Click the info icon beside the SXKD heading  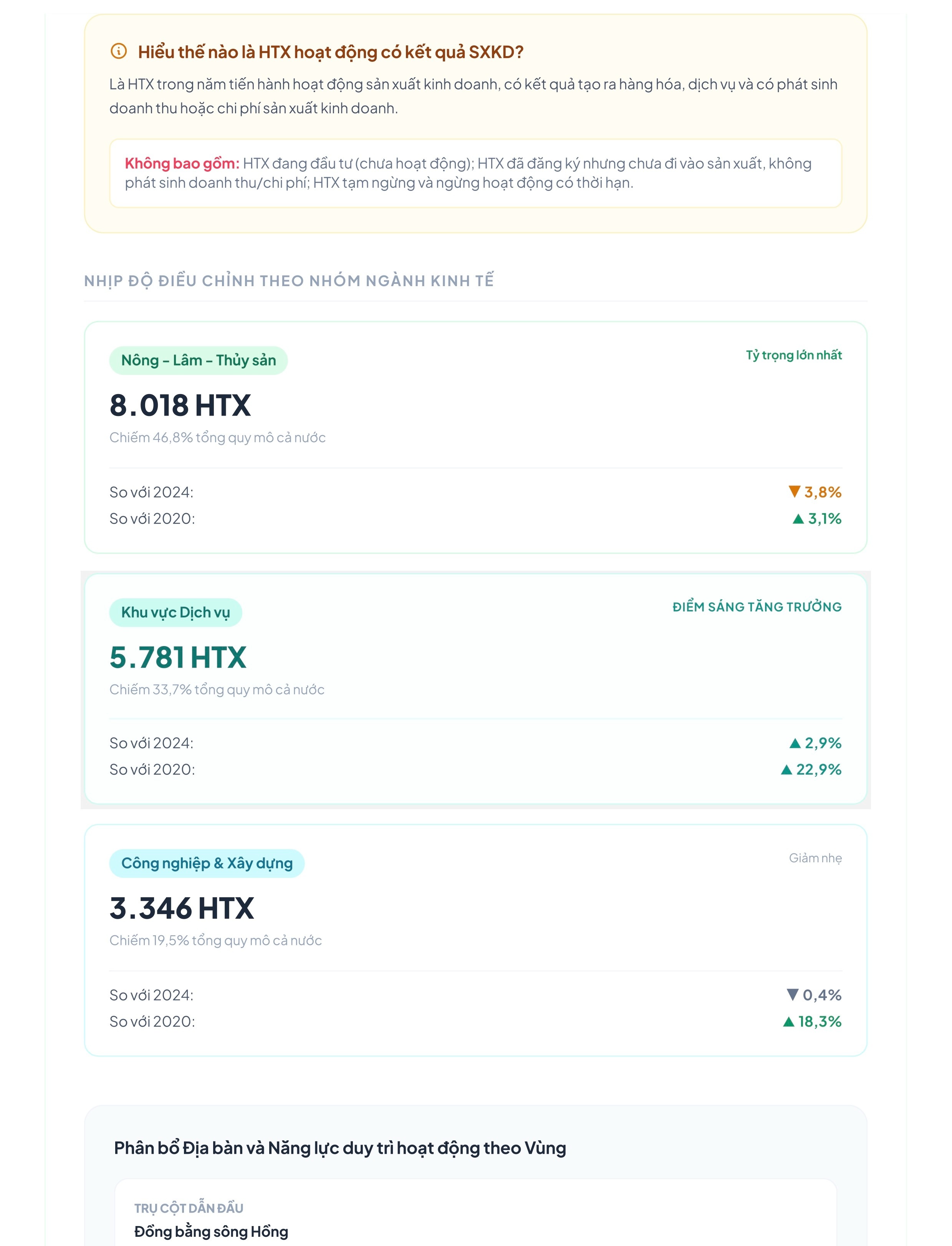118,51
